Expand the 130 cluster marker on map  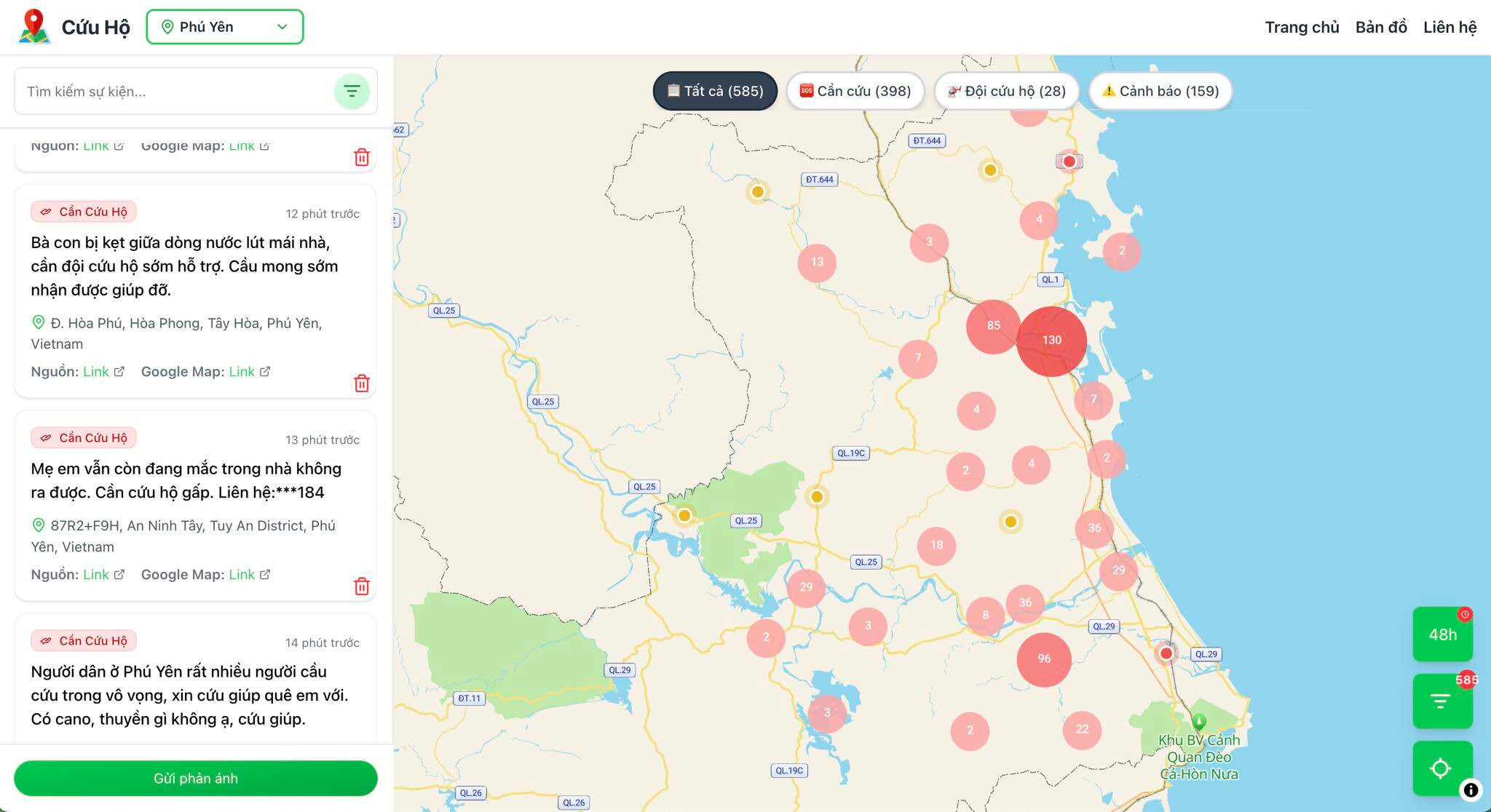coord(1051,341)
